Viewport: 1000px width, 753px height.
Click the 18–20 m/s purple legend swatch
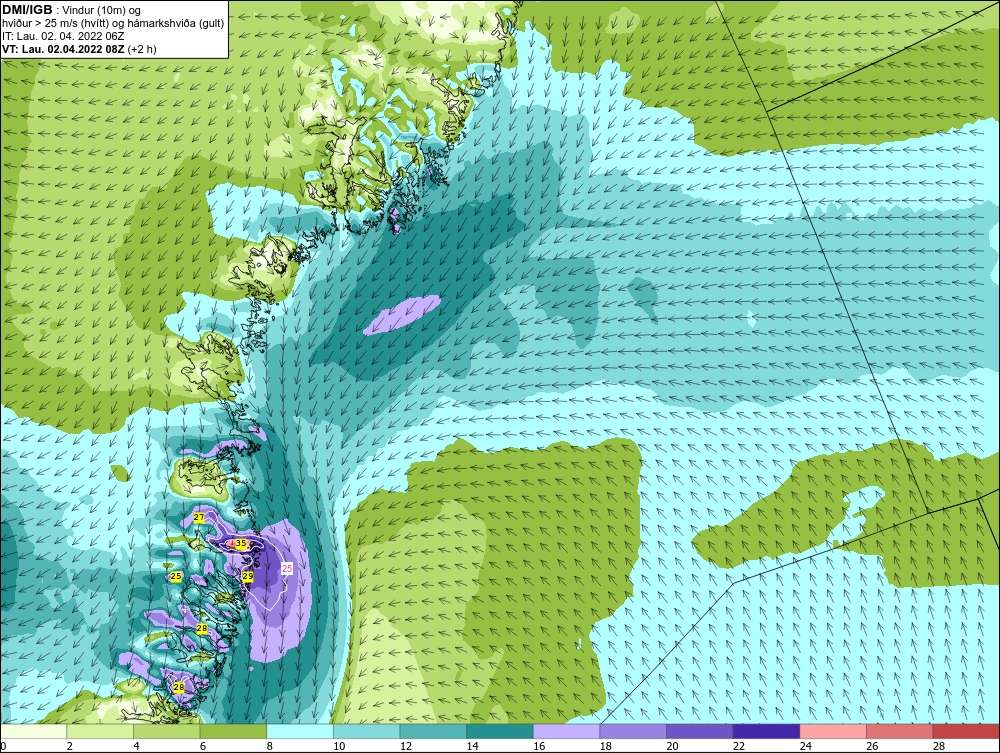(x=633, y=731)
